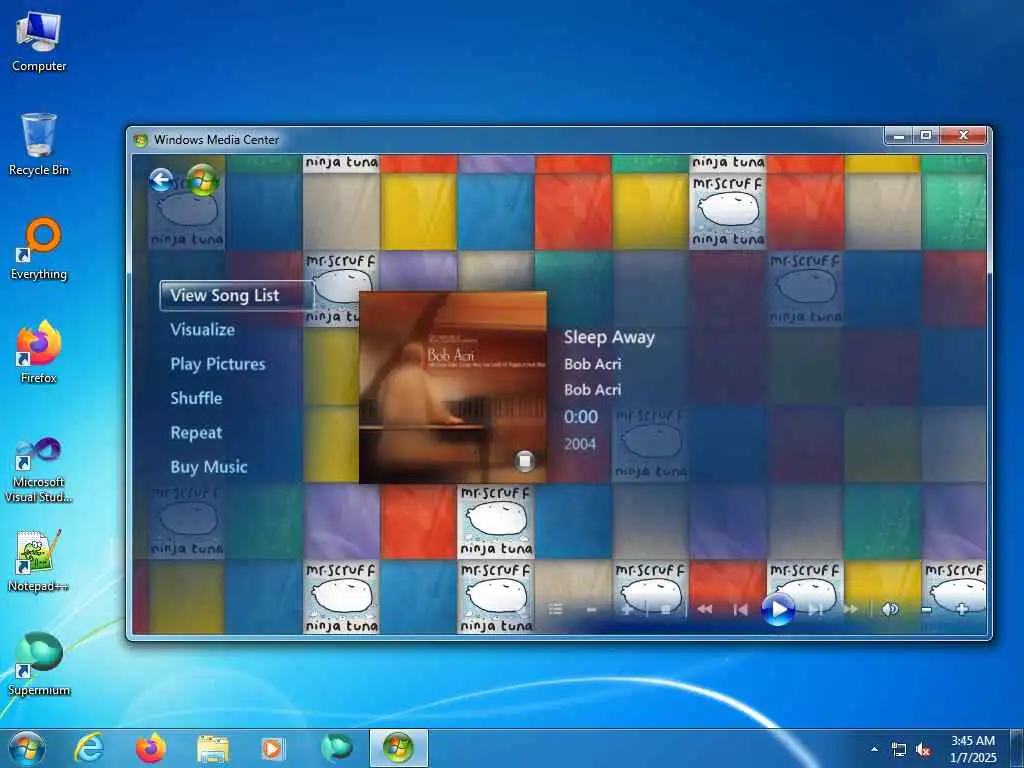Click Media Center title bar icon
Image resolution: width=1024 pixels, height=768 pixels.
[140, 140]
